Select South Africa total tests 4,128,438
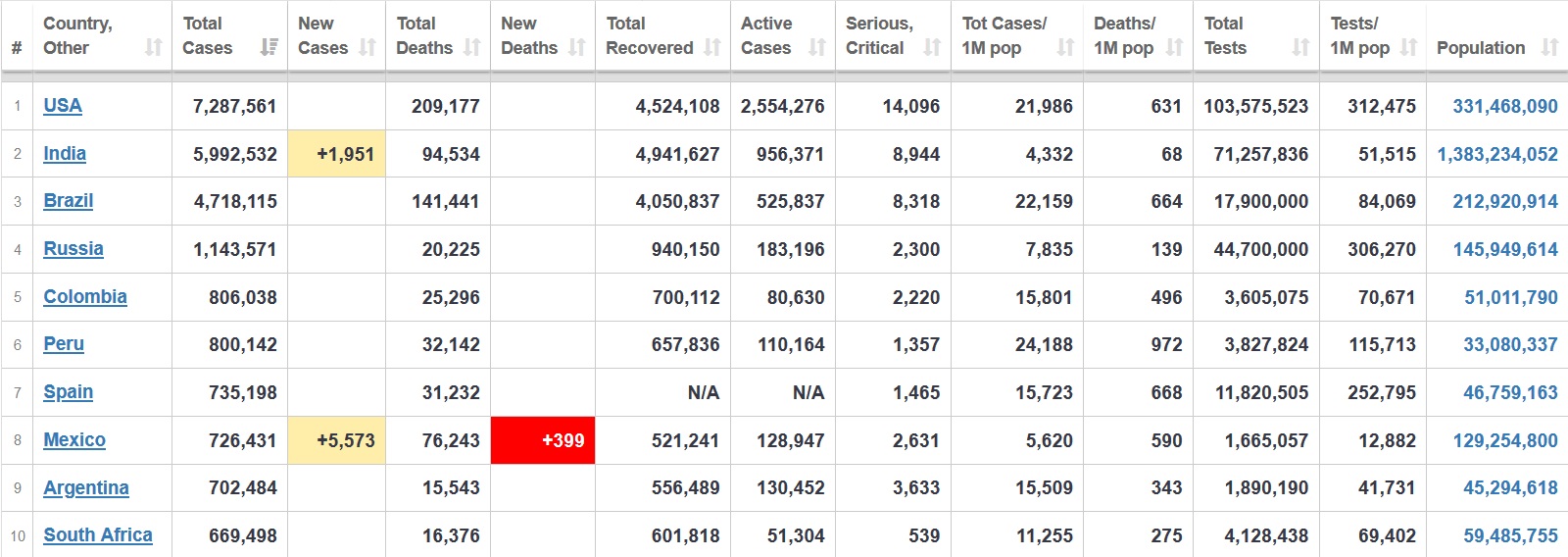The image size is (1568, 557). (x=1266, y=535)
